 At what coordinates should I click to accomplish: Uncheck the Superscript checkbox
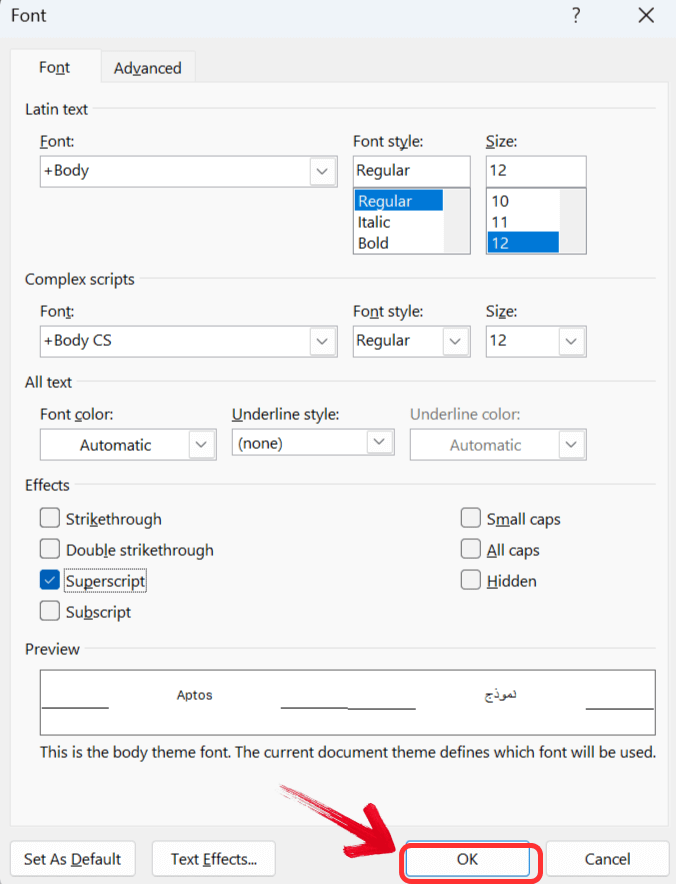coord(50,580)
